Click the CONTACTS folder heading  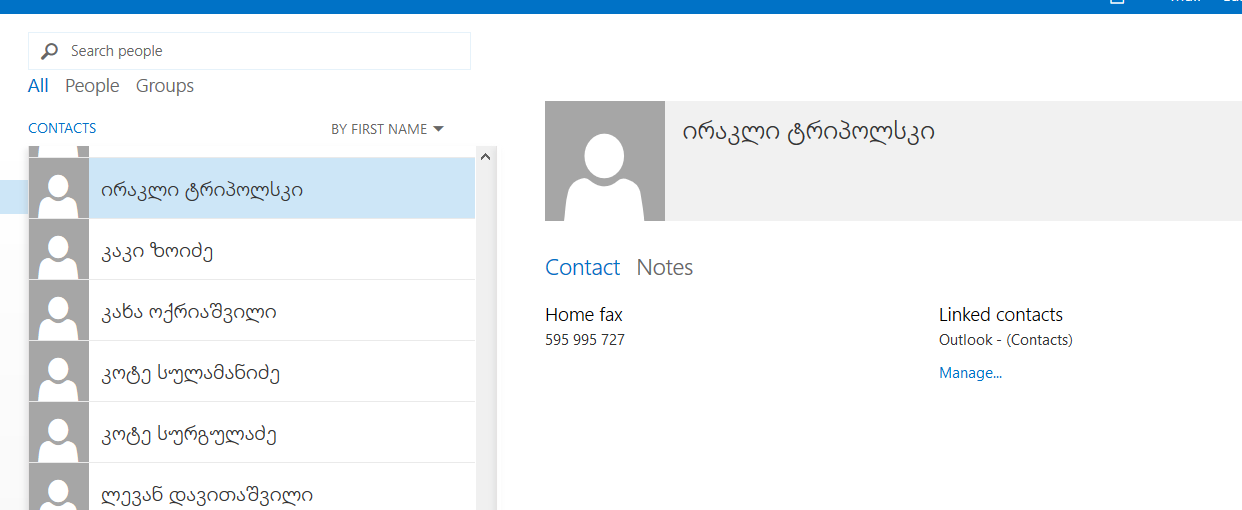pos(62,128)
